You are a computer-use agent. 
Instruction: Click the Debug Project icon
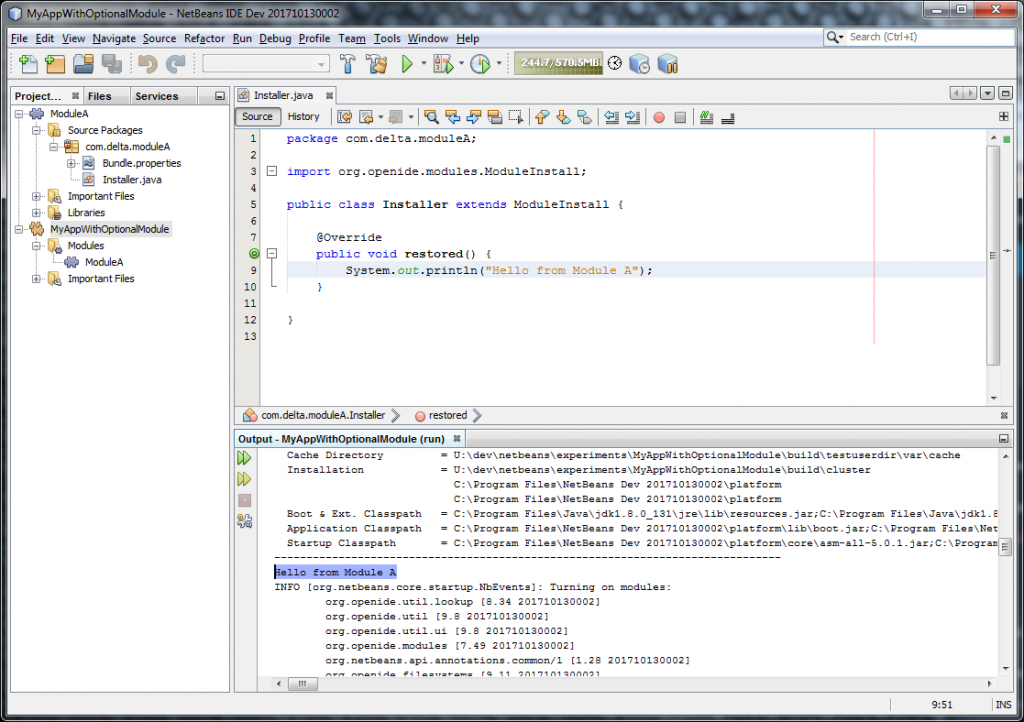[443, 64]
